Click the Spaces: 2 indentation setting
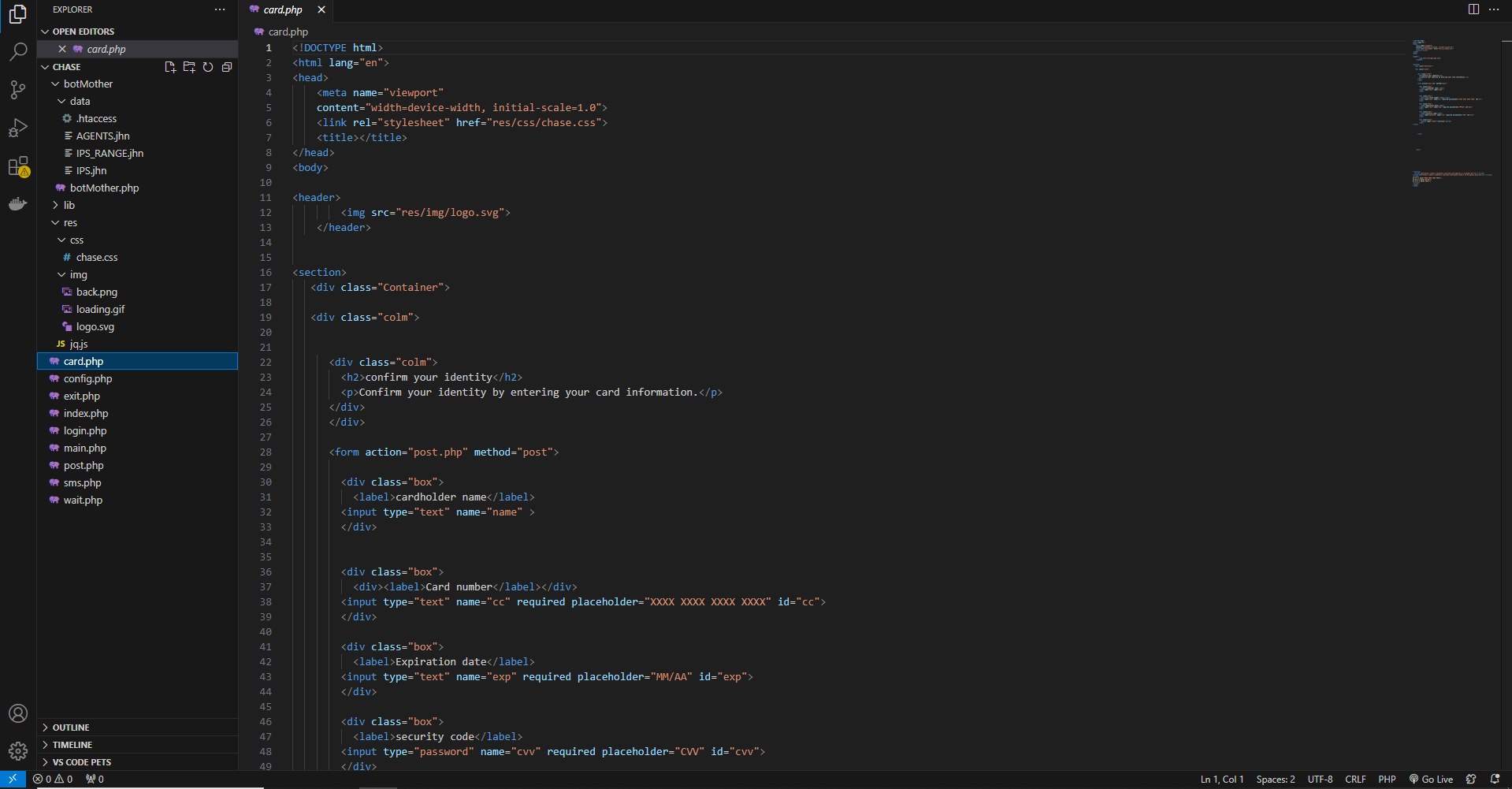This screenshot has height=789, width=1512. point(1275,780)
